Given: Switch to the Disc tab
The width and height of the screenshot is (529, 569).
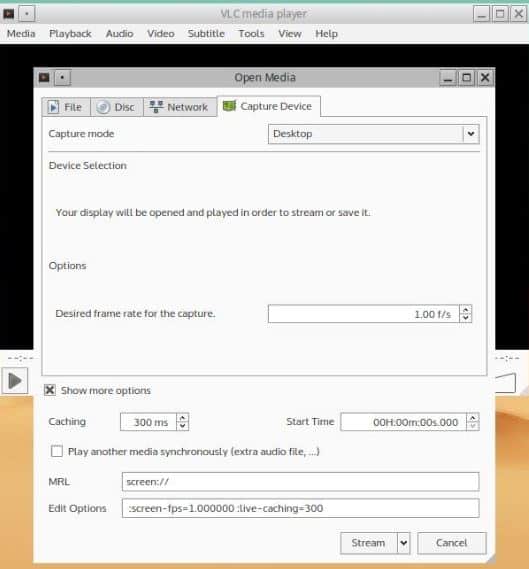Looking at the screenshot, I should pos(117,107).
